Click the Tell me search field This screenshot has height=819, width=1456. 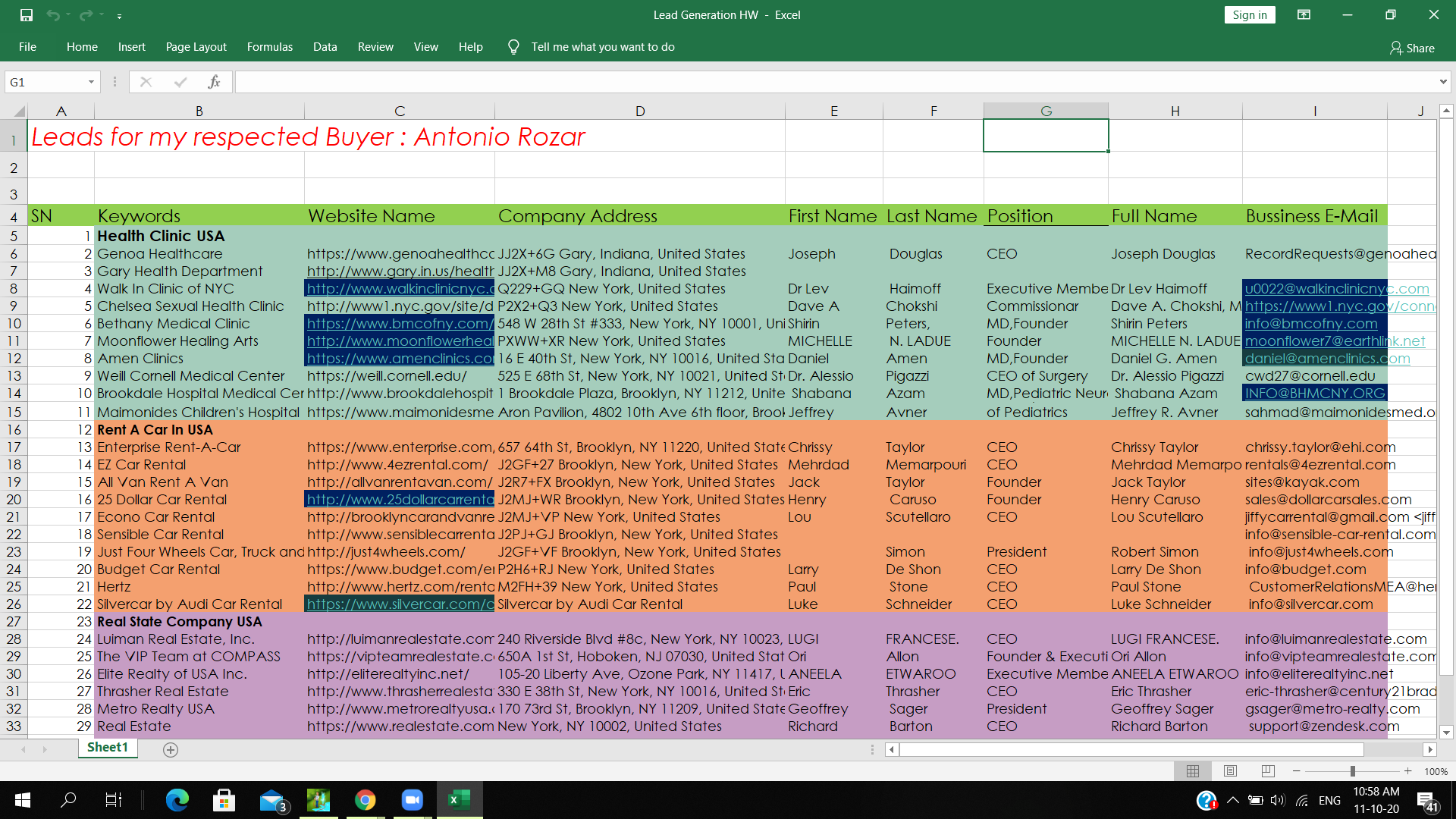click(x=602, y=47)
